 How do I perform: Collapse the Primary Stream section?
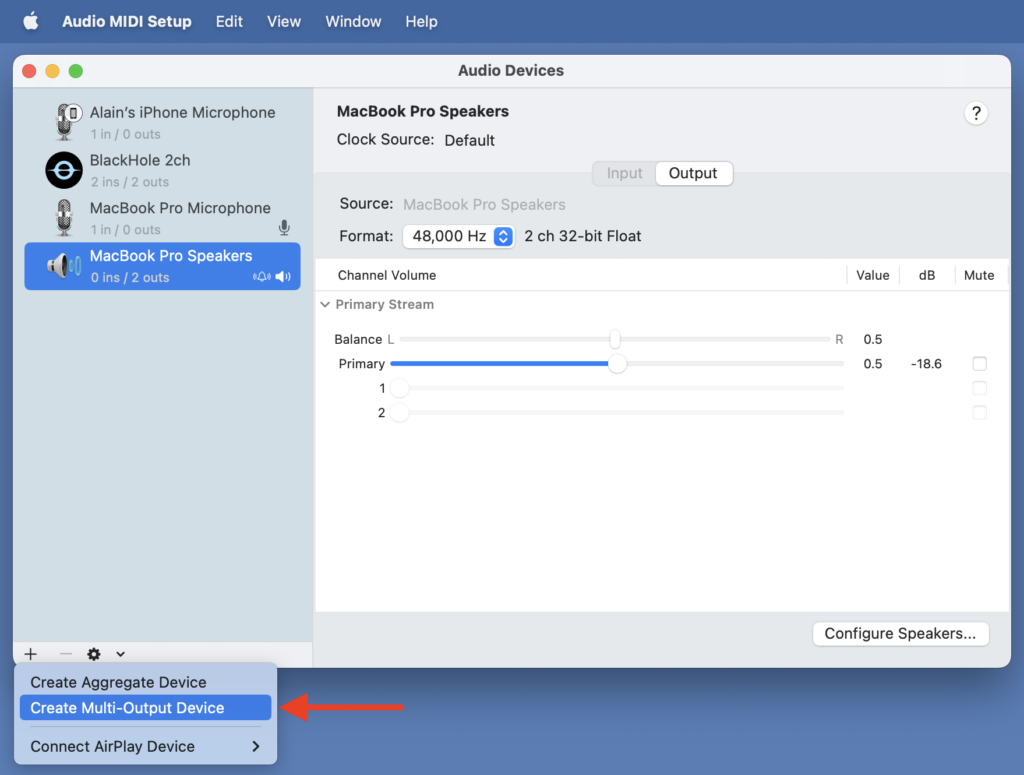(x=325, y=304)
